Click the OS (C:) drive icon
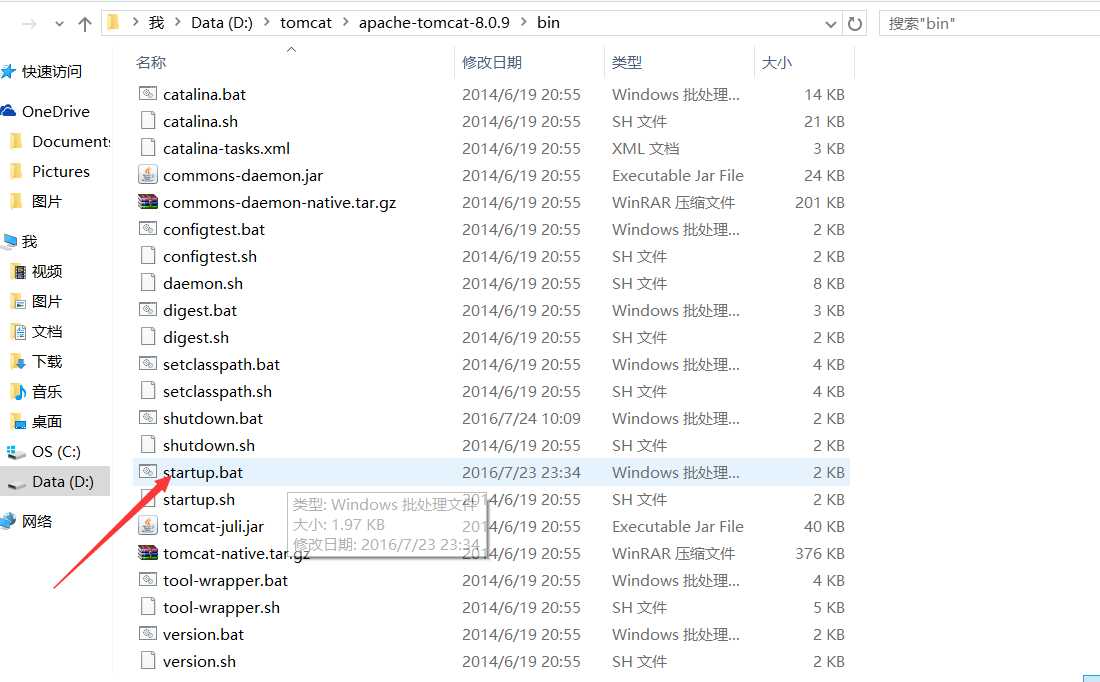The image size is (1100, 682). pos(15,452)
